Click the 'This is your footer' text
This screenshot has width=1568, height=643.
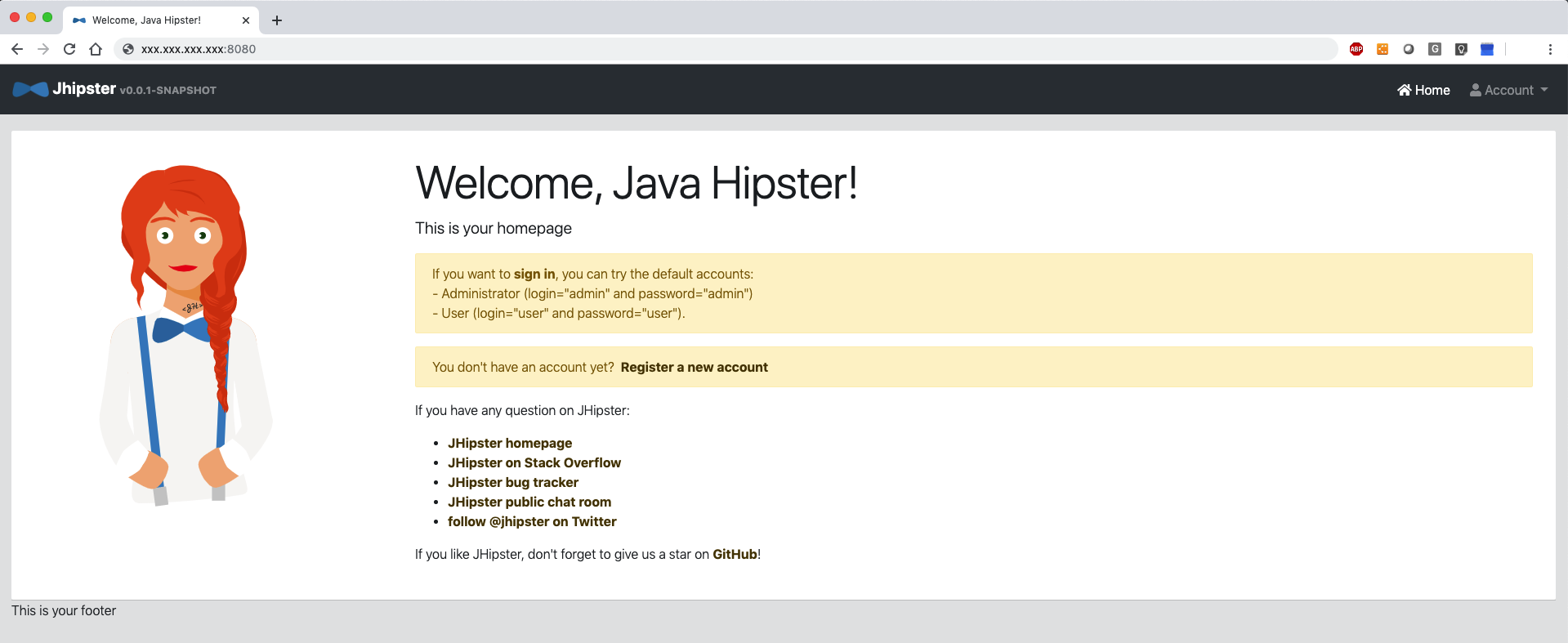64,610
